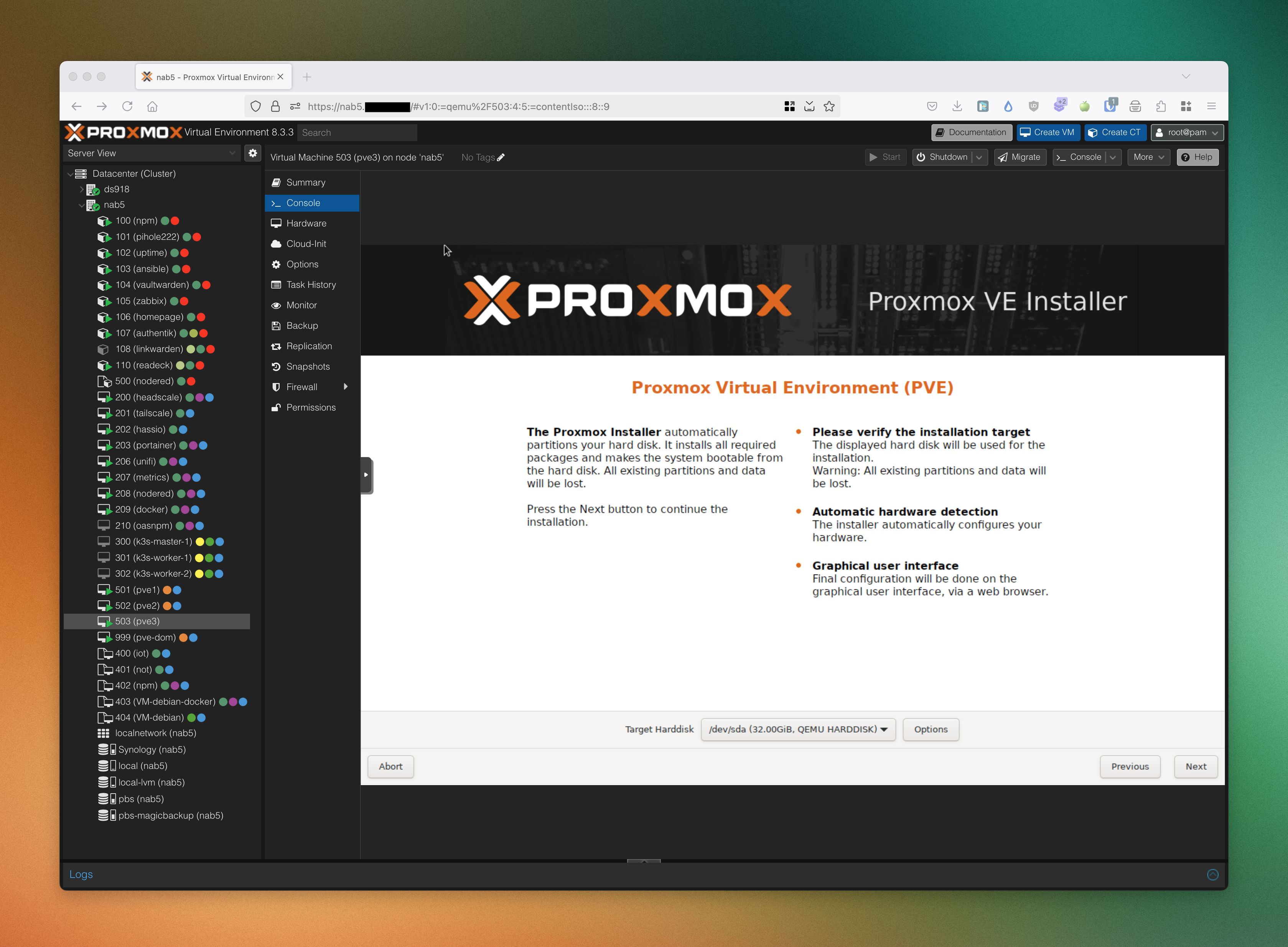The image size is (1288, 947).
Task: Click the Migrate button
Action: (x=1020, y=157)
